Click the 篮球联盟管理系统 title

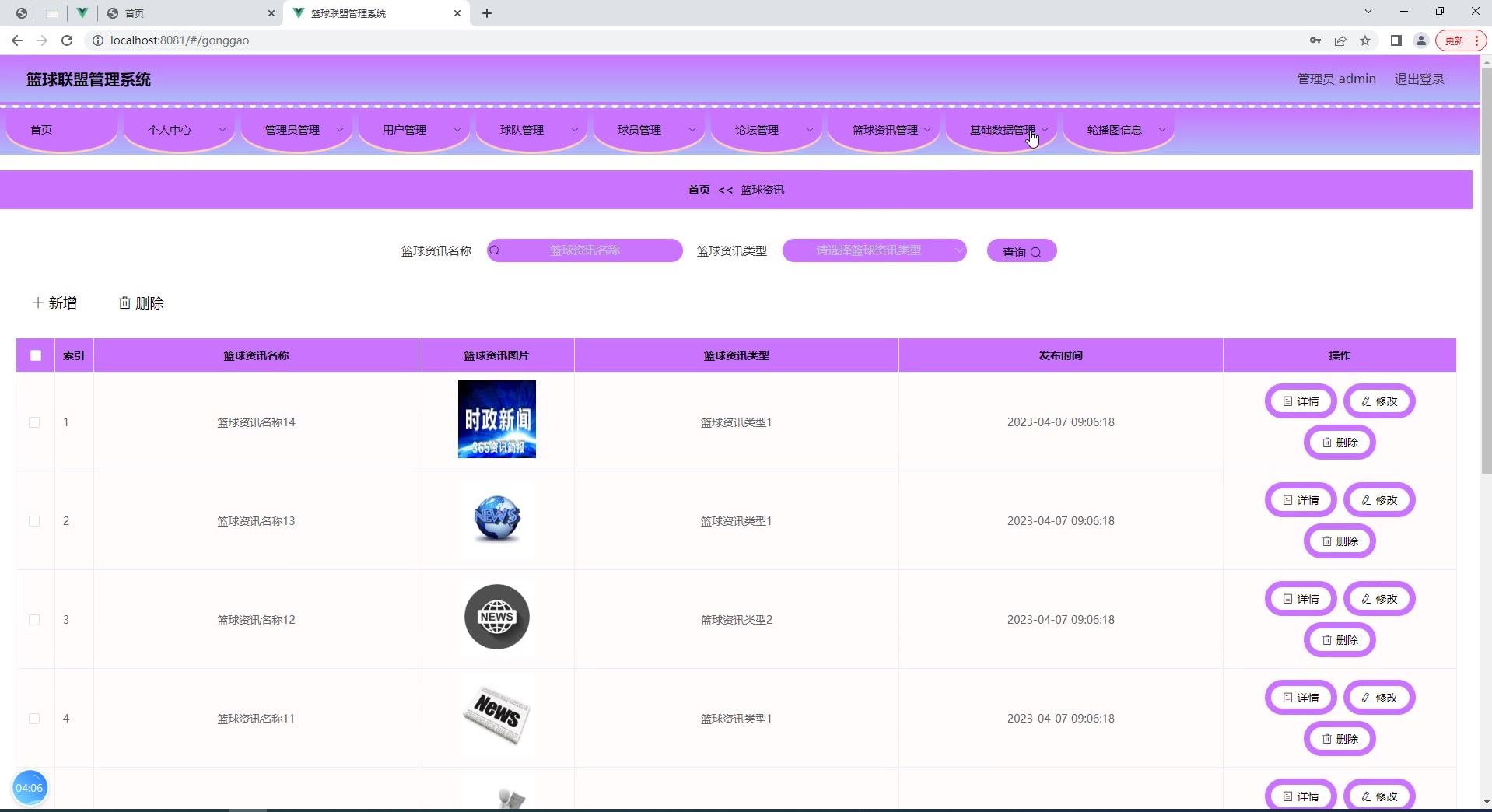click(89, 79)
